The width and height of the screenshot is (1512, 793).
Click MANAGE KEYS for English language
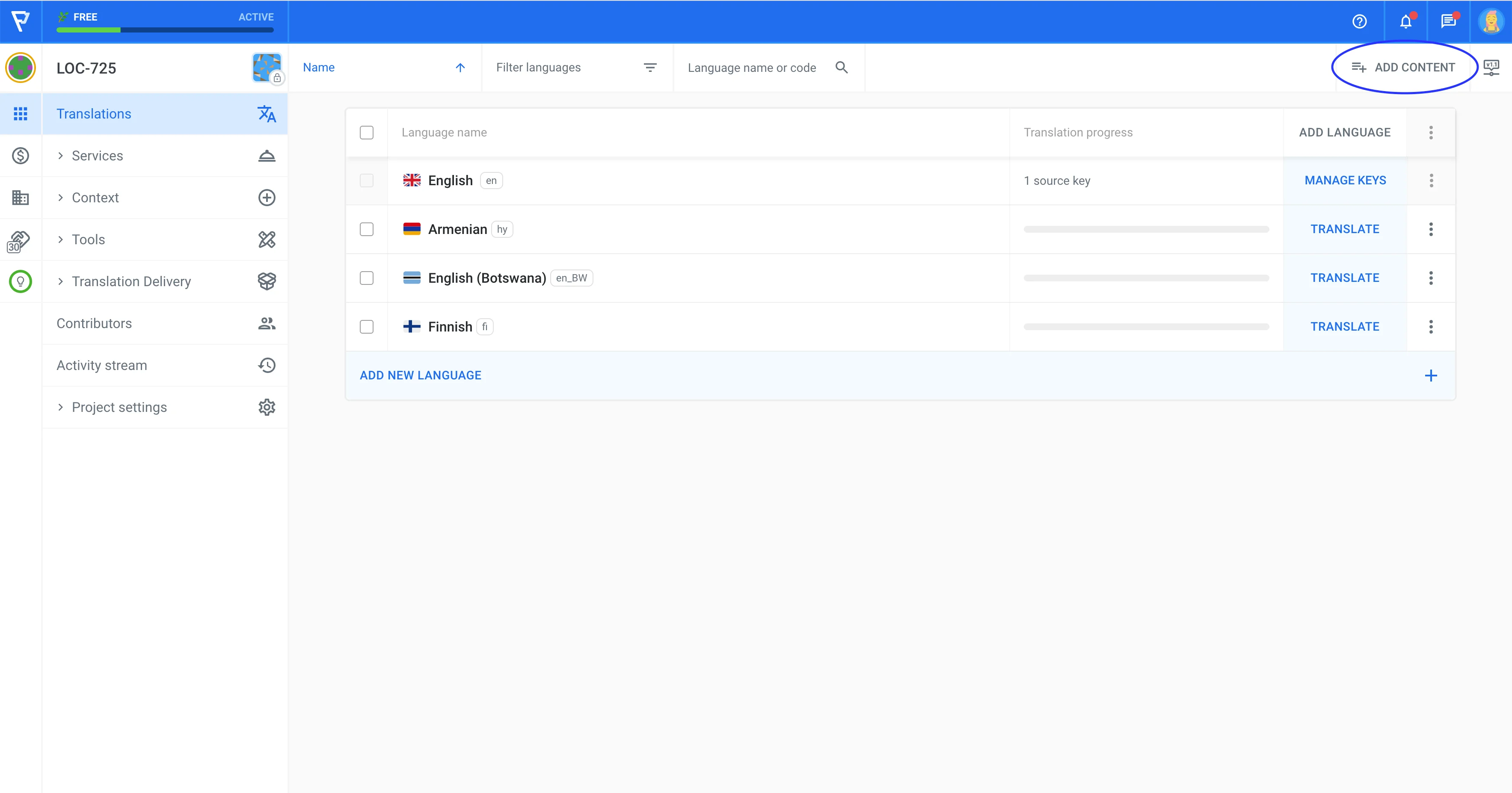[x=1344, y=181]
